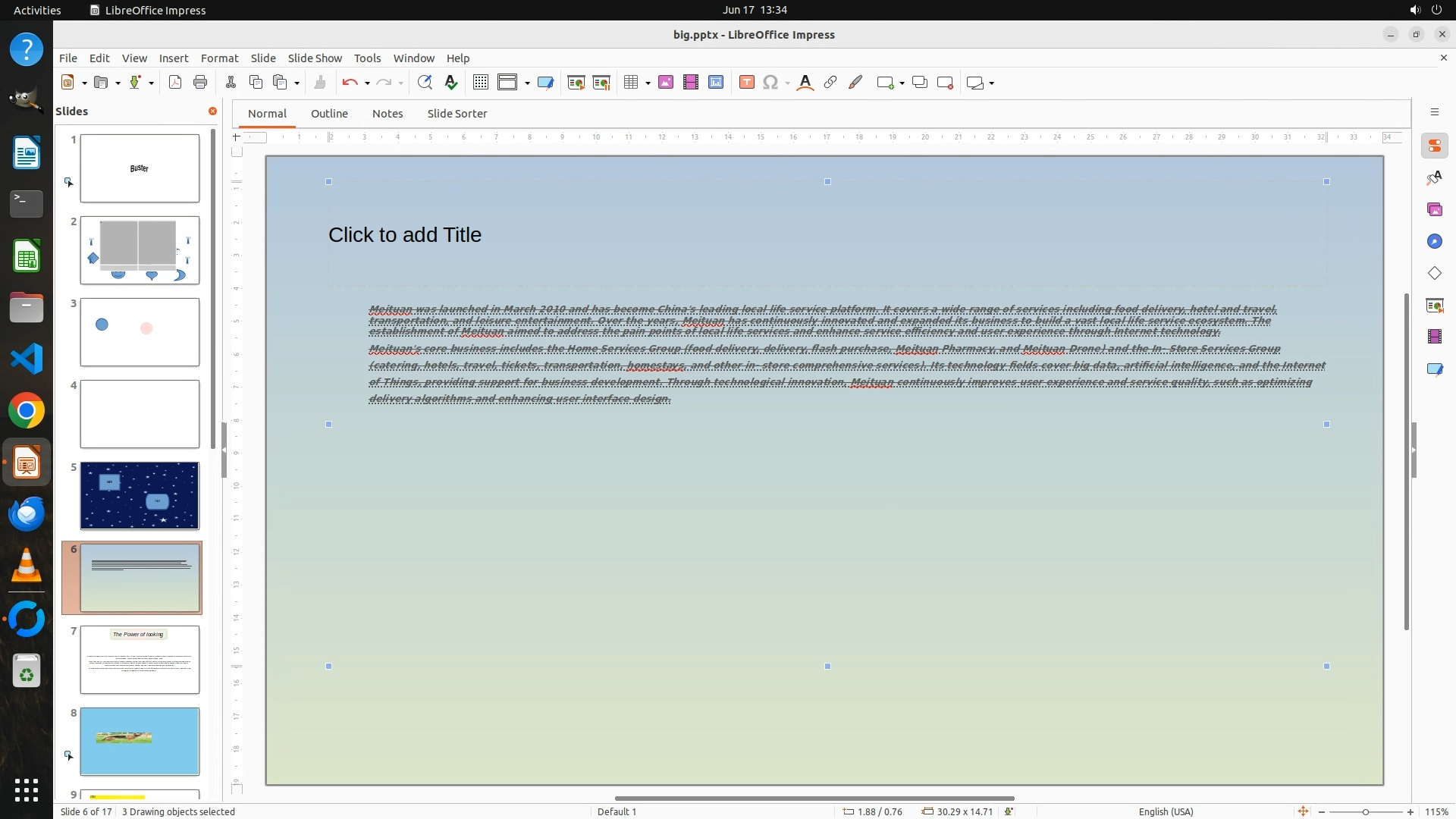Select slide 5 thumbnail with starry background
The image size is (1456, 819).
140,496
